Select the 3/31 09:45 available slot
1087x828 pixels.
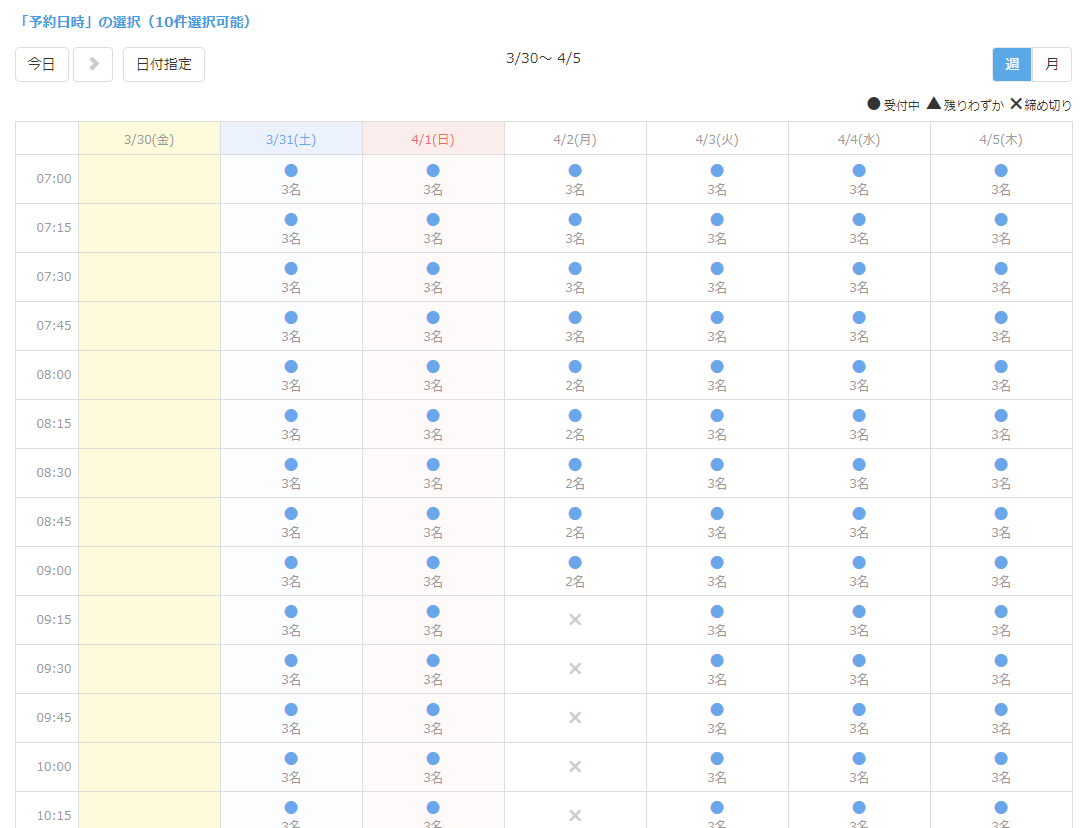tap(291, 718)
